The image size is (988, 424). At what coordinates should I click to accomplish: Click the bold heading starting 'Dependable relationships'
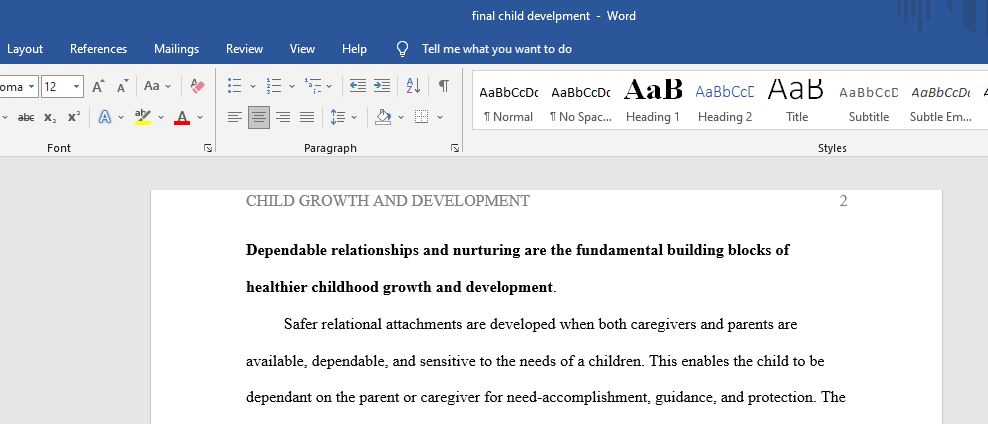517,250
